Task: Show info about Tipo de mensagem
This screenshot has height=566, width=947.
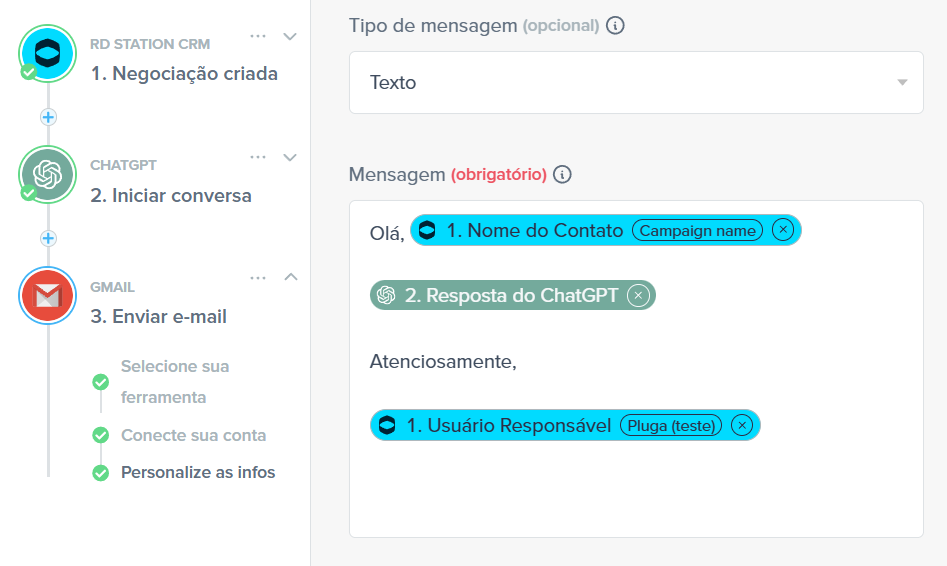Action: point(615,25)
